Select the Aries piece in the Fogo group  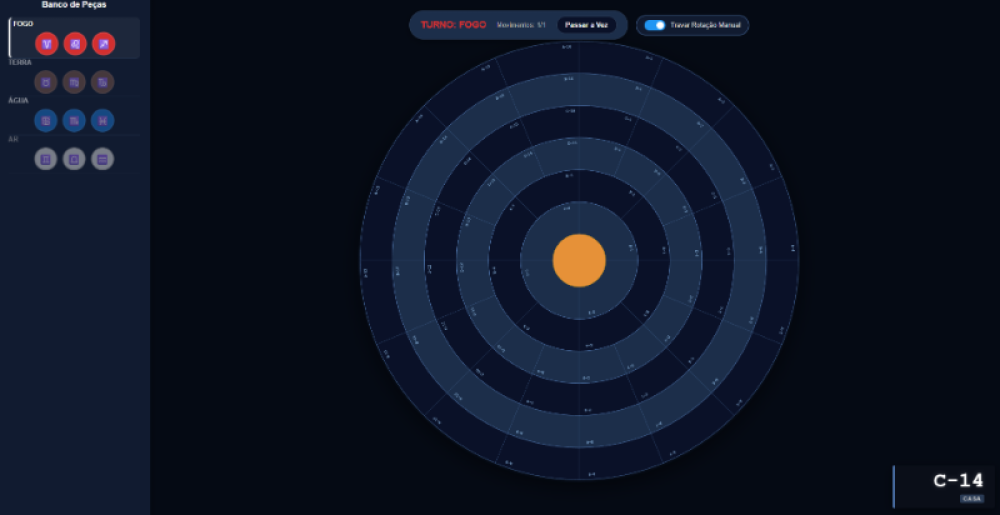tap(46, 44)
